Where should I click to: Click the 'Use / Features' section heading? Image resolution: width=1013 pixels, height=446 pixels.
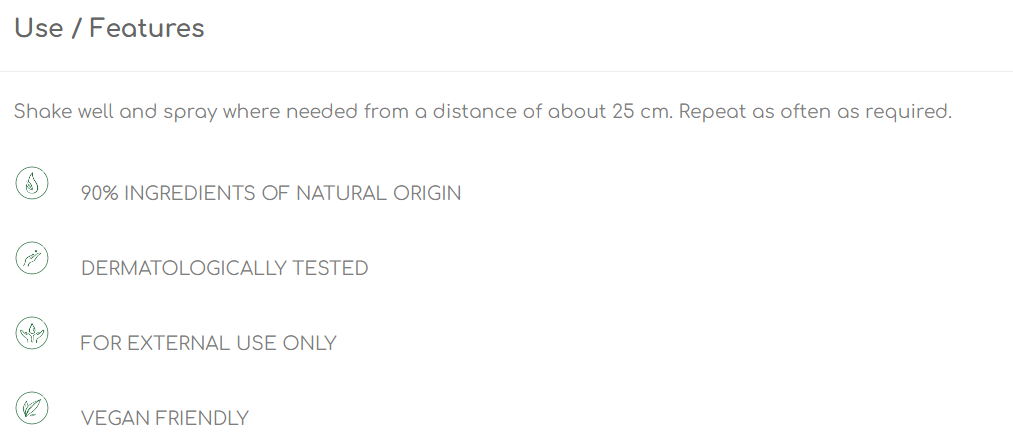(x=109, y=28)
